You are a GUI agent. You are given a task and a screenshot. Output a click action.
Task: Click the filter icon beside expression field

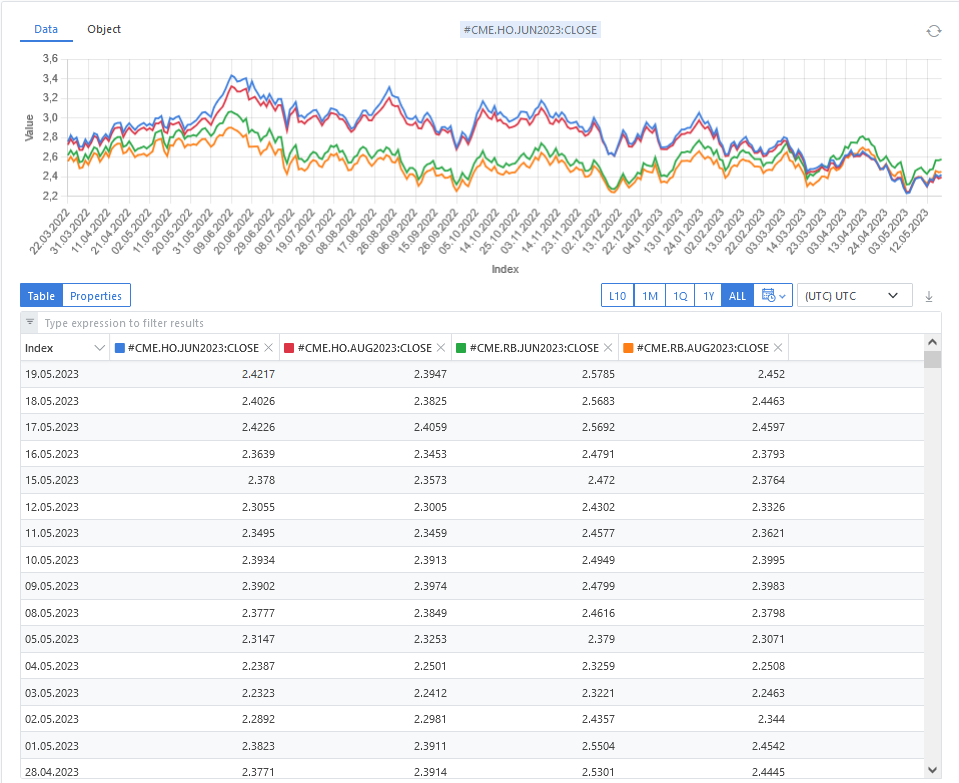point(30,323)
